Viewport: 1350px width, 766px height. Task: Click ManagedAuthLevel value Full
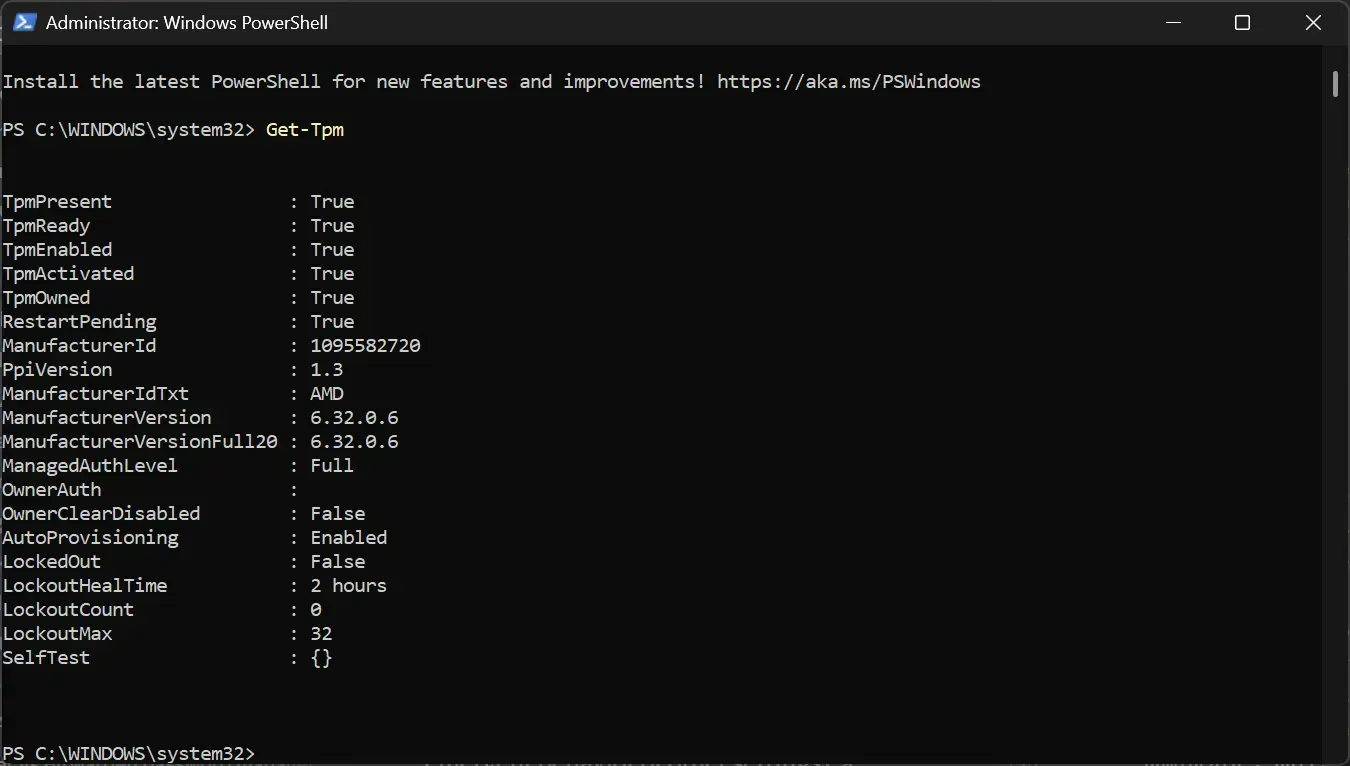[x=332, y=466]
